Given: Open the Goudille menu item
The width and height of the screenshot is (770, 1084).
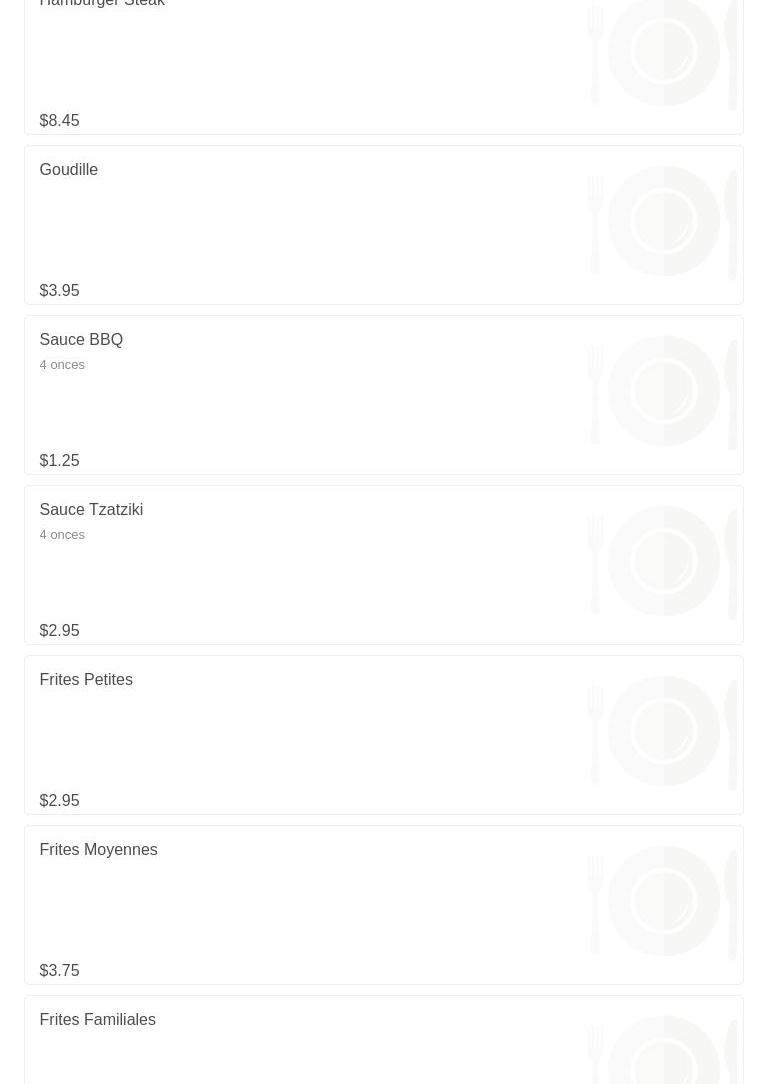Looking at the screenshot, I should pos(69,170).
